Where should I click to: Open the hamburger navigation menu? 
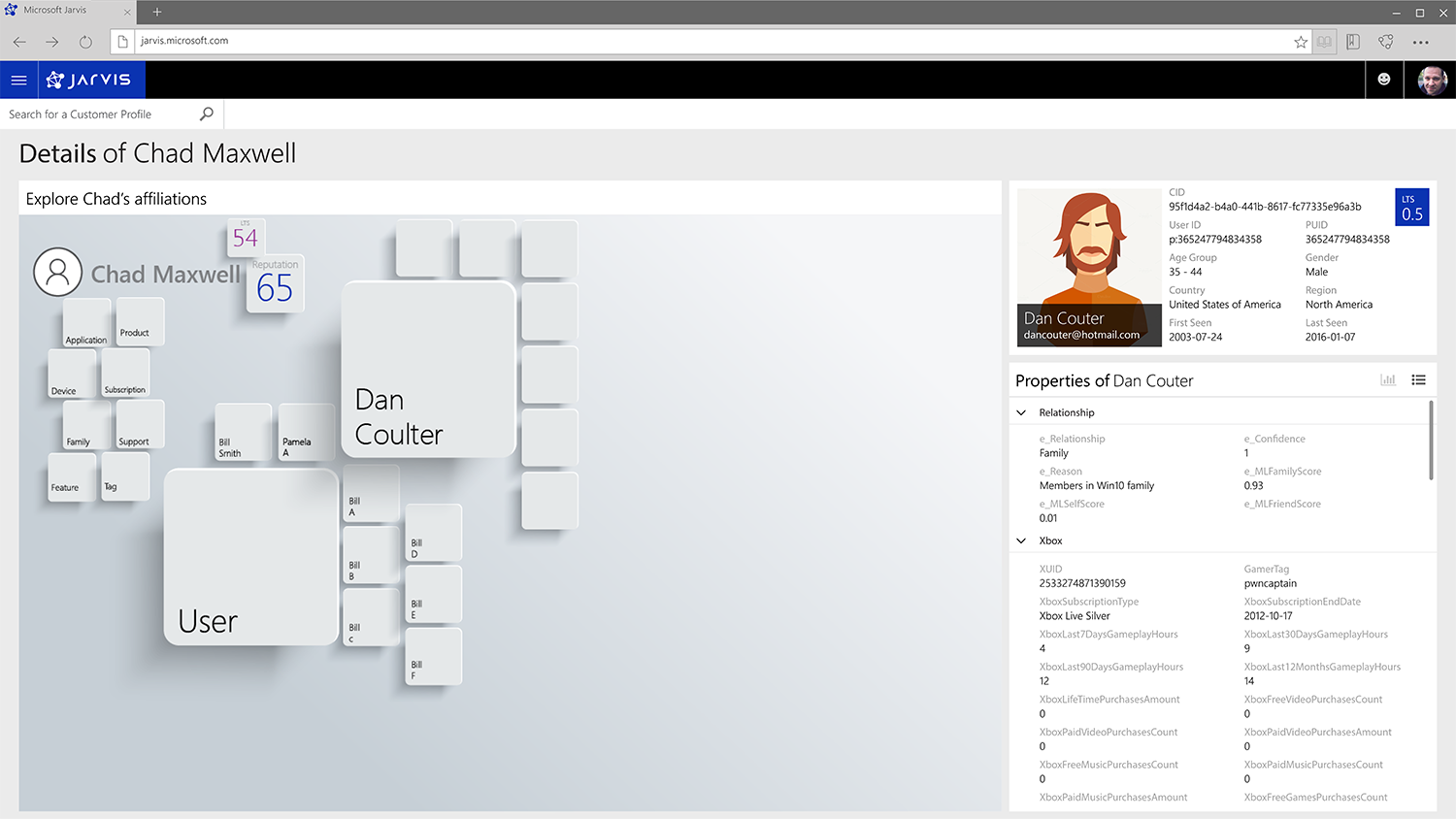click(18, 80)
